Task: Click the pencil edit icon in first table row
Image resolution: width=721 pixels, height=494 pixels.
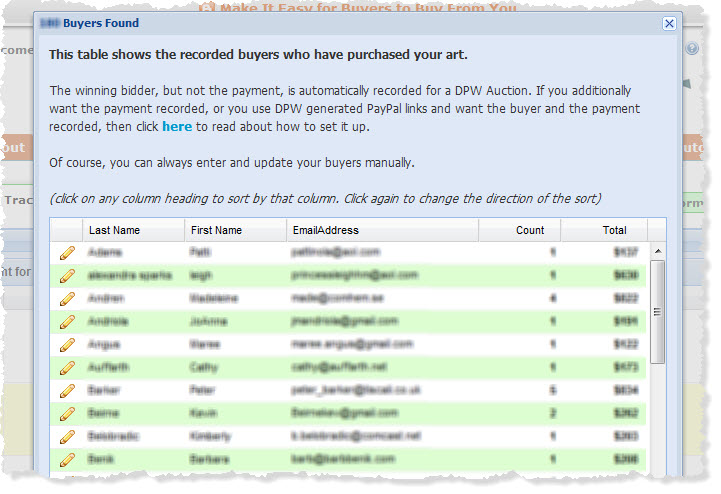Action: click(x=67, y=253)
